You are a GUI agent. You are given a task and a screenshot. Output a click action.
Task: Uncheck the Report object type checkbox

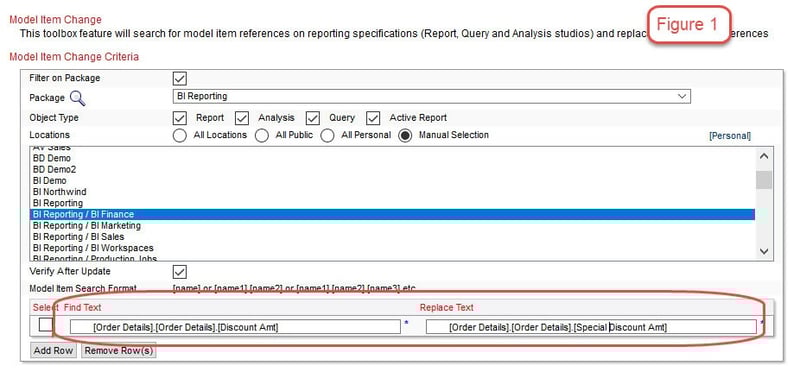180,118
